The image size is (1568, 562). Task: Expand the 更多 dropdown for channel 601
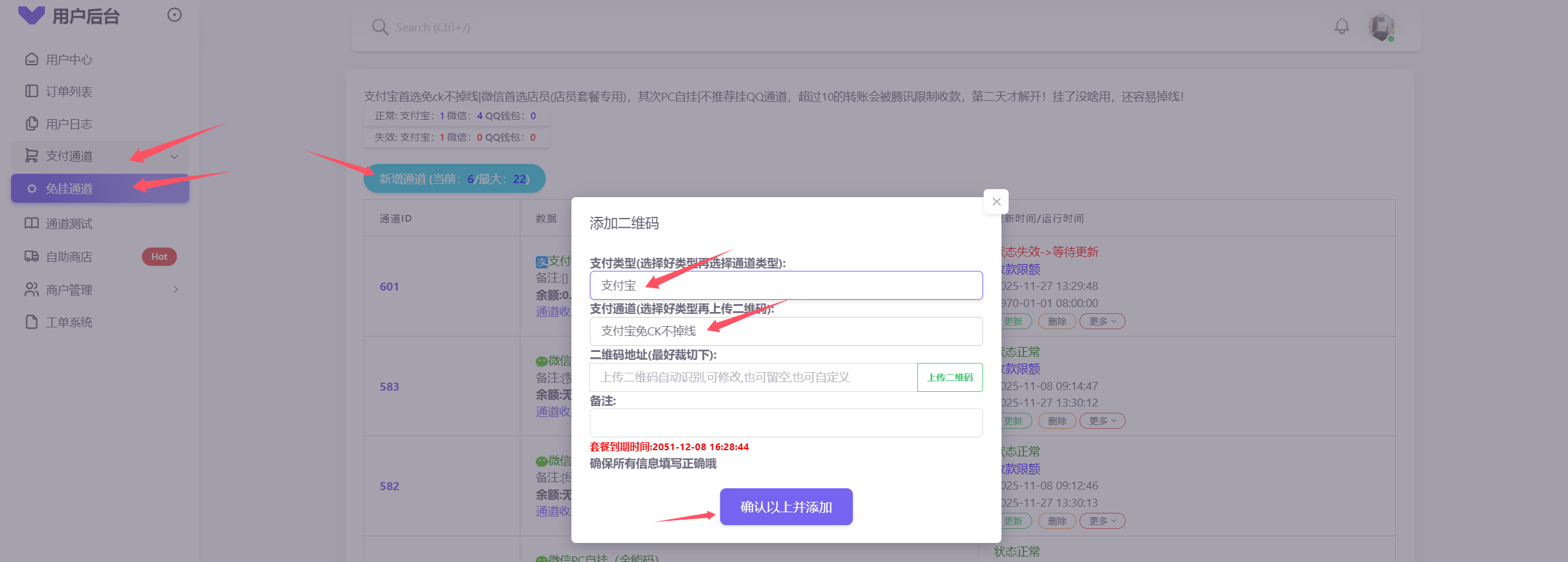[x=1102, y=321]
